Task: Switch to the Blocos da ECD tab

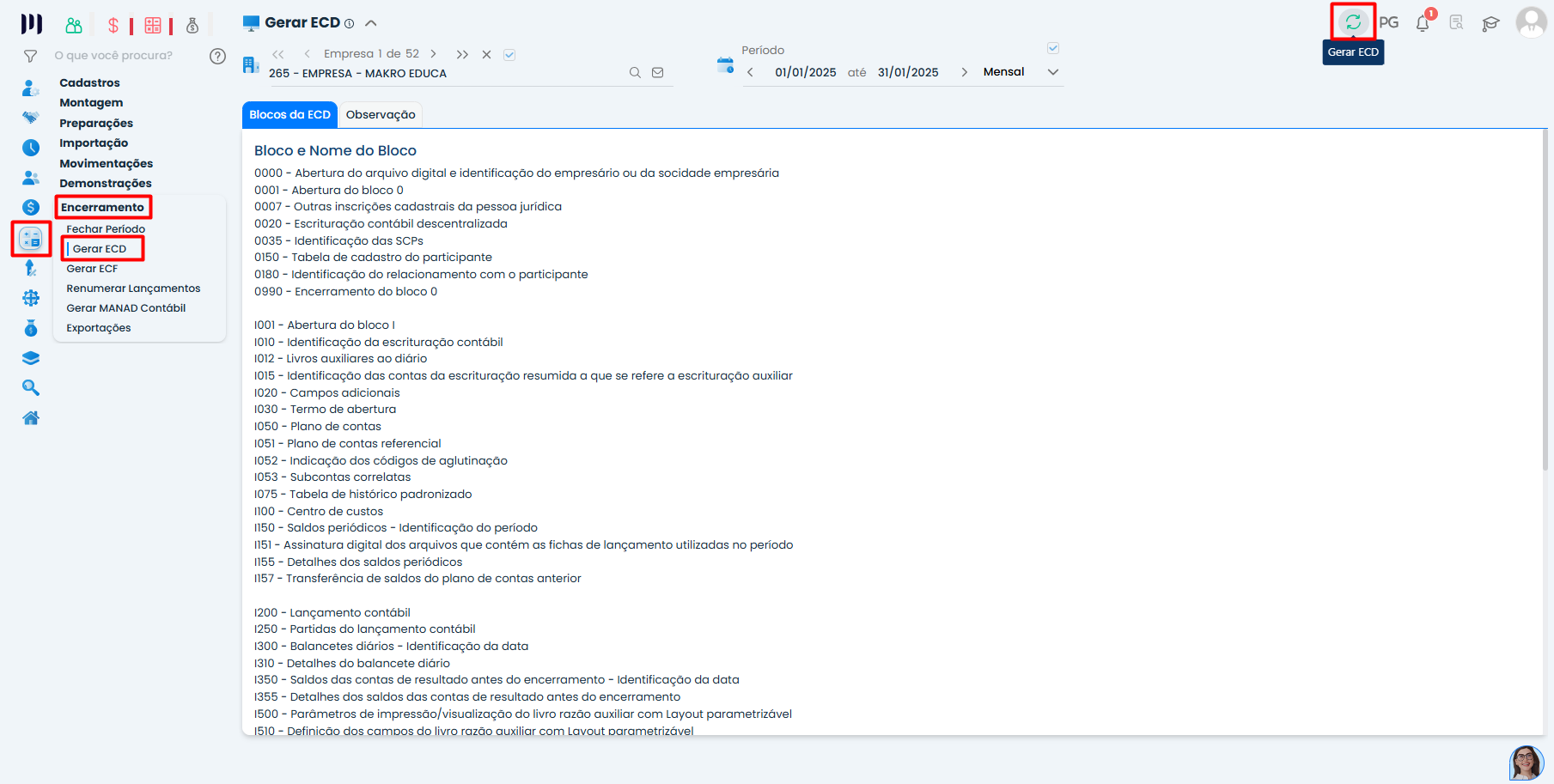Action: [289, 114]
